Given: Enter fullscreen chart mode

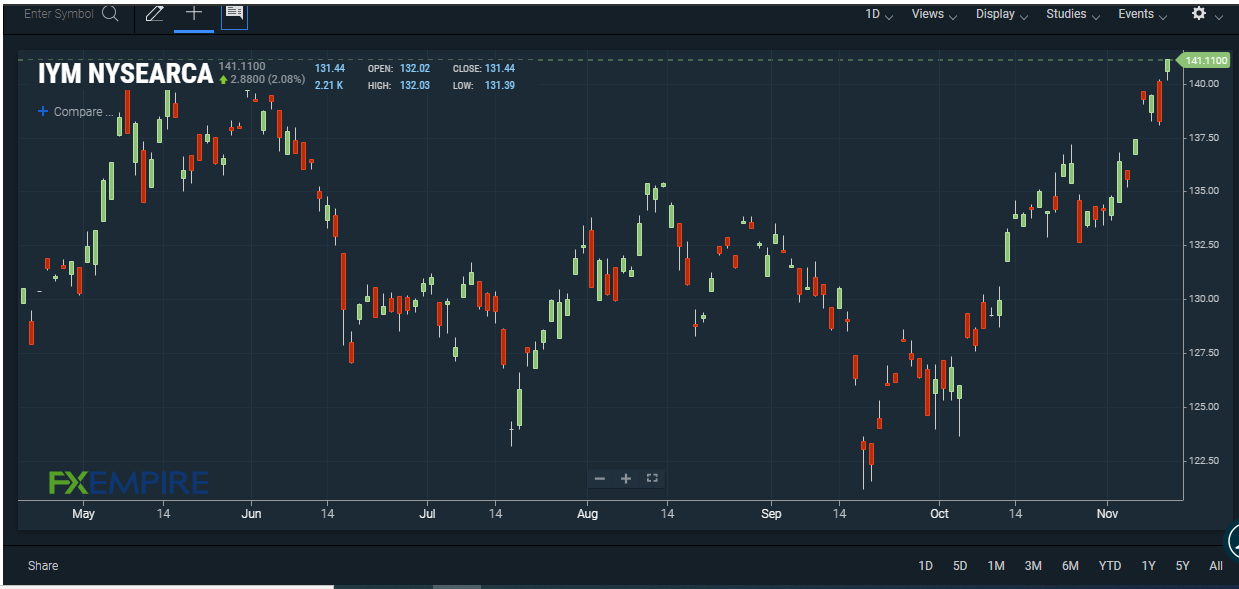Looking at the screenshot, I should coord(652,478).
